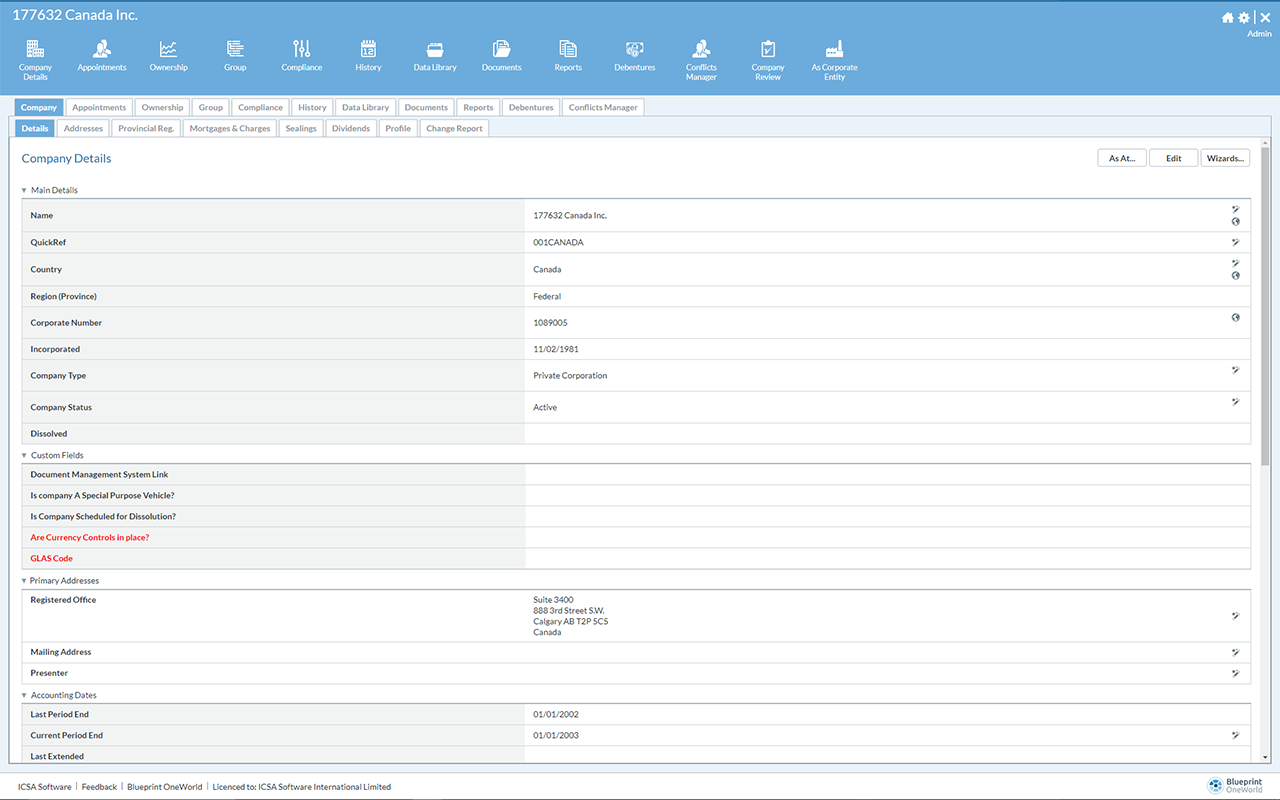Click the Edit button

1173,158
